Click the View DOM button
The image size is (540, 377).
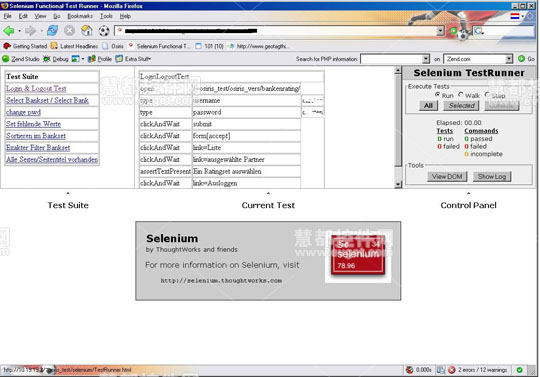point(447,177)
